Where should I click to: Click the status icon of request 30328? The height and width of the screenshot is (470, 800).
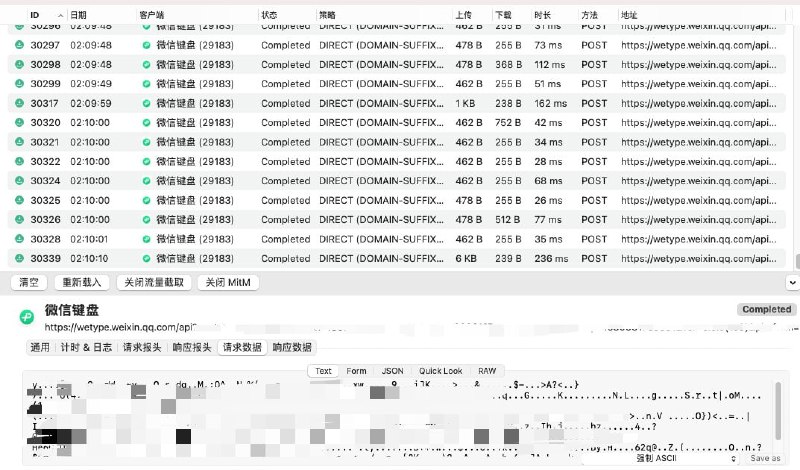(x=19, y=239)
